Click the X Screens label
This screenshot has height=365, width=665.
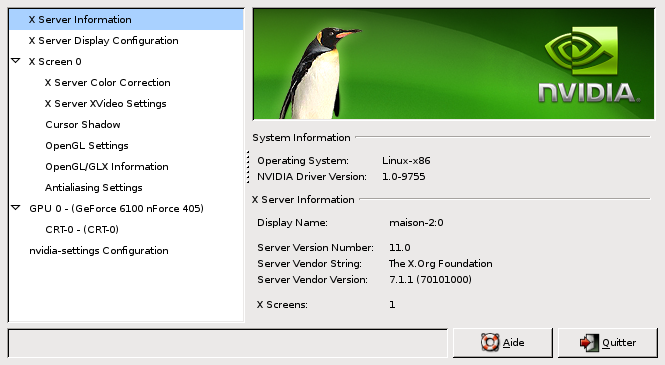click(x=282, y=305)
